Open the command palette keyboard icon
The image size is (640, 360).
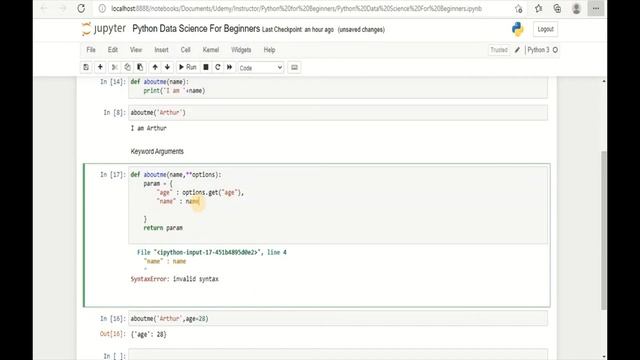(294, 67)
